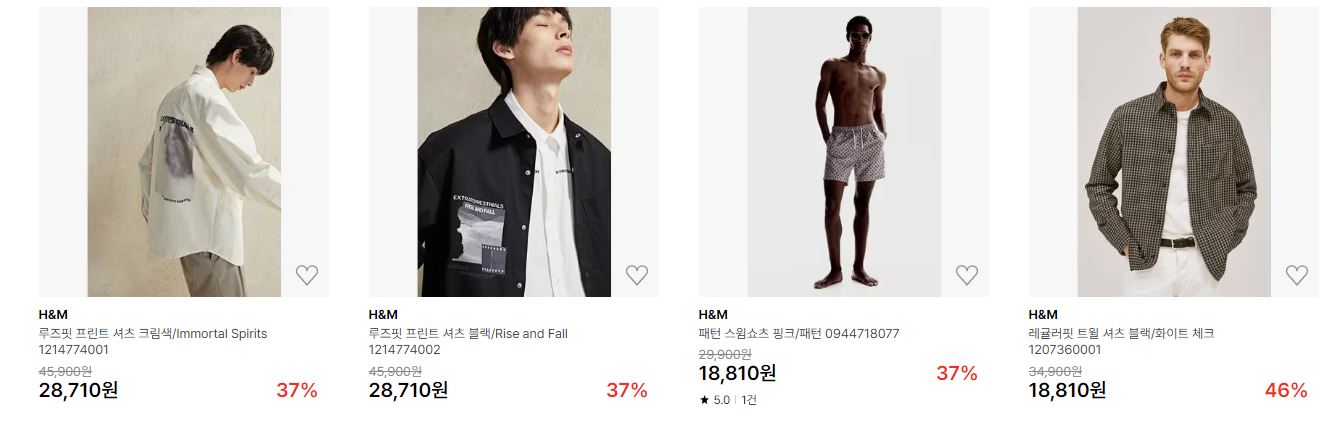Open 패턴 스윔쇼츠 핑크 product title

799,334
